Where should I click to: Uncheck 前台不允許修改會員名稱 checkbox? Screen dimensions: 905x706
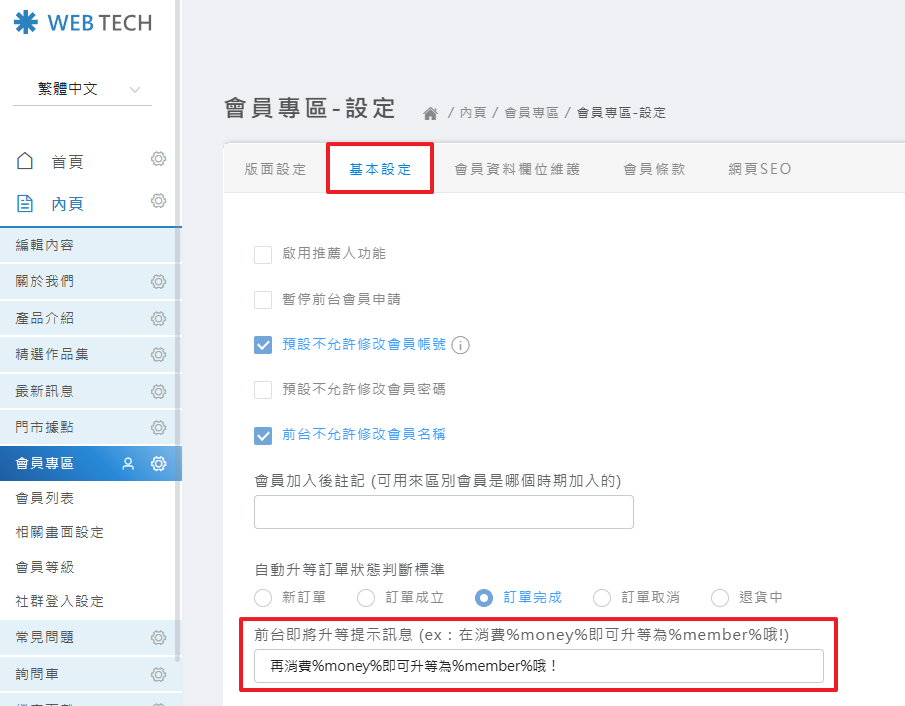pos(263,435)
